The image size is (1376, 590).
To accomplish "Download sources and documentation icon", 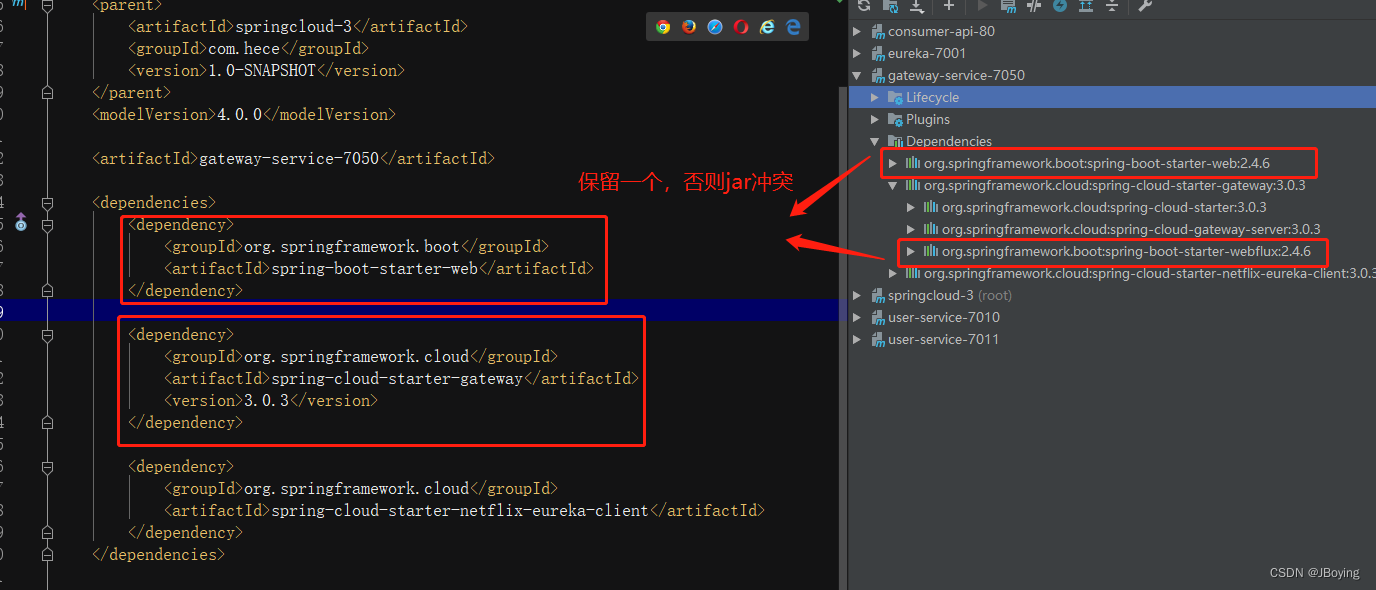I will point(917,6).
